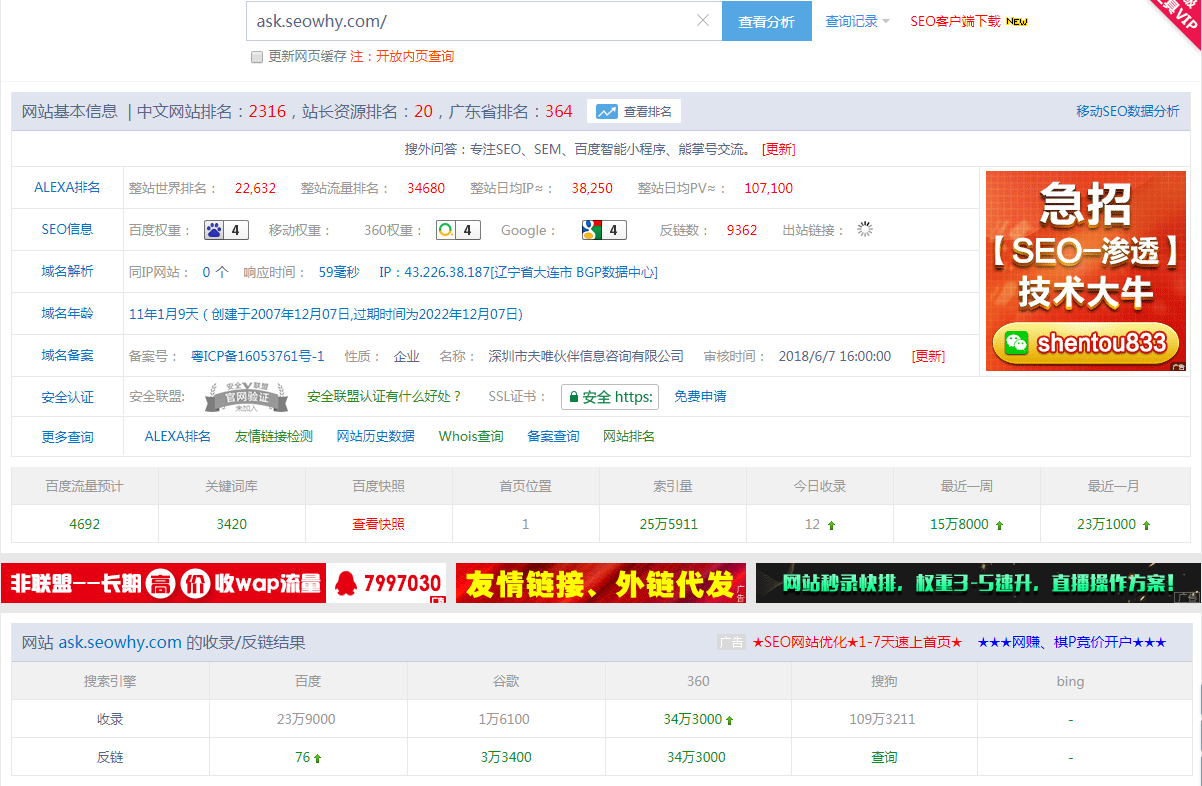1202x786 pixels.
Task: Click company name 深圳市夫唯伙伴信息咨询有限公司
Action: point(586,356)
